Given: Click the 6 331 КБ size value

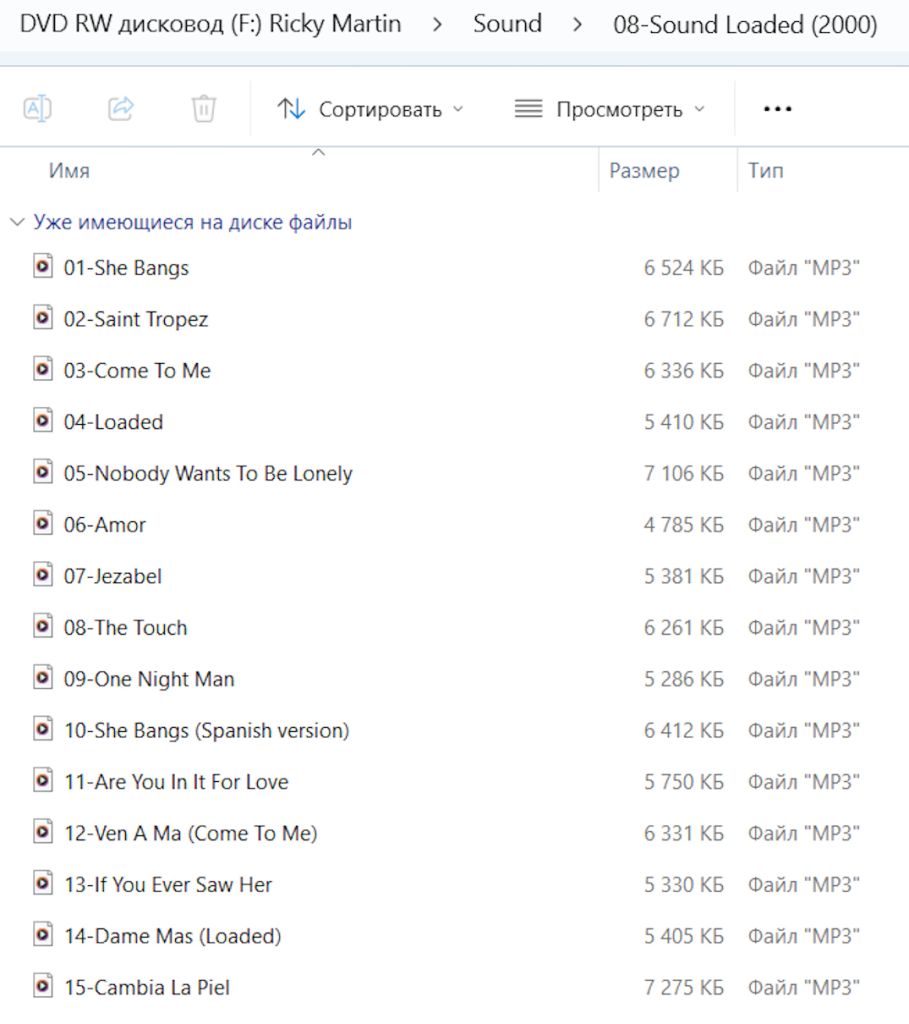Looking at the screenshot, I should [684, 833].
